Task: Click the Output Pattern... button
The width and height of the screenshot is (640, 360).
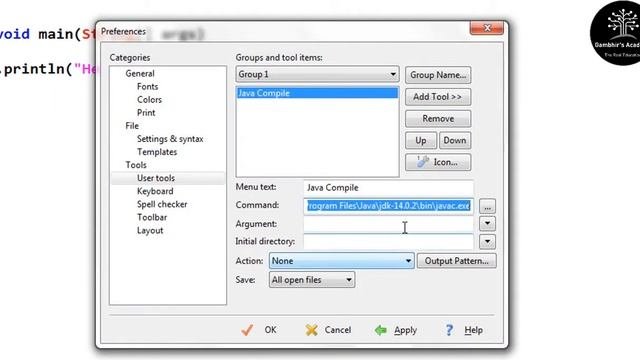Action: [x=457, y=261]
